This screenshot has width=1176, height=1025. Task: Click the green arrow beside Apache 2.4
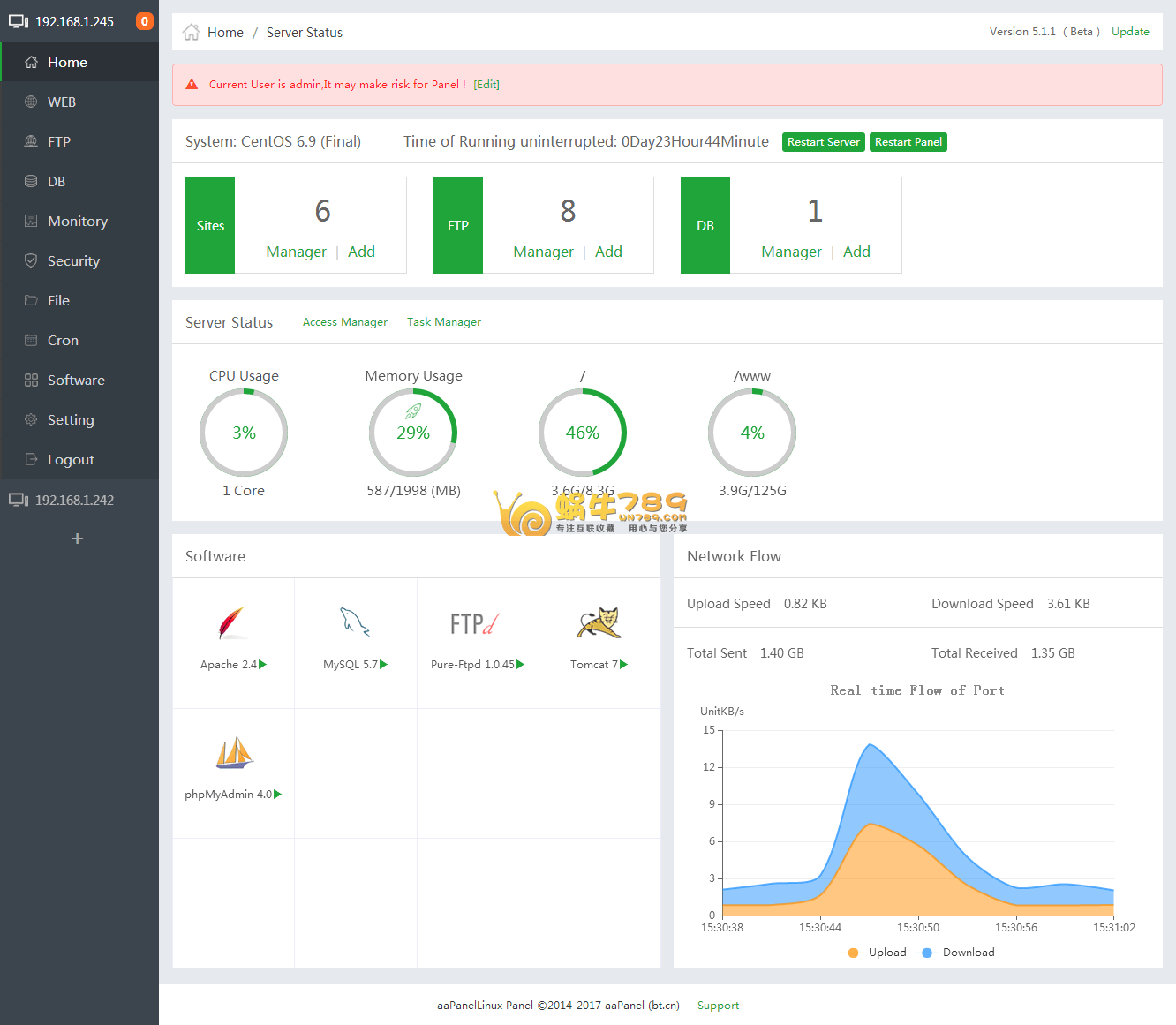point(263,665)
